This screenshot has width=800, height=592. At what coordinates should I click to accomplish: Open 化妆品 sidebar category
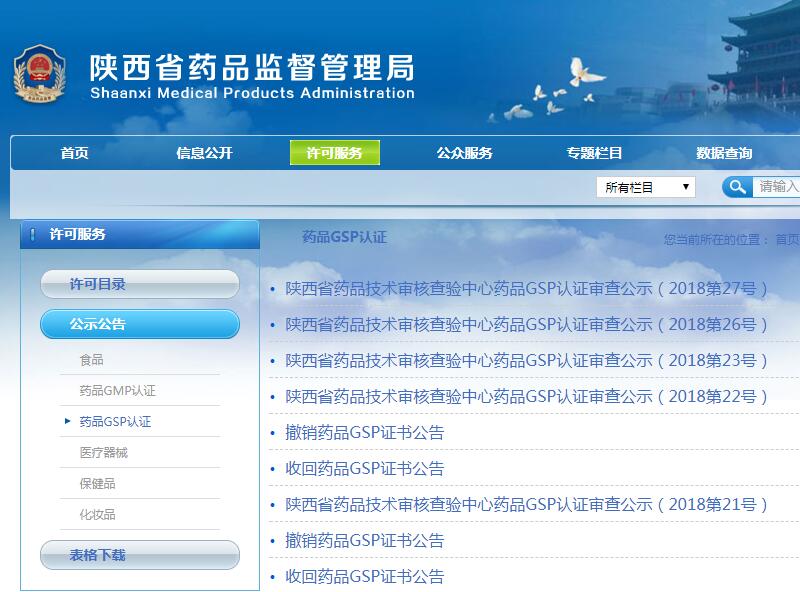pos(98,515)
